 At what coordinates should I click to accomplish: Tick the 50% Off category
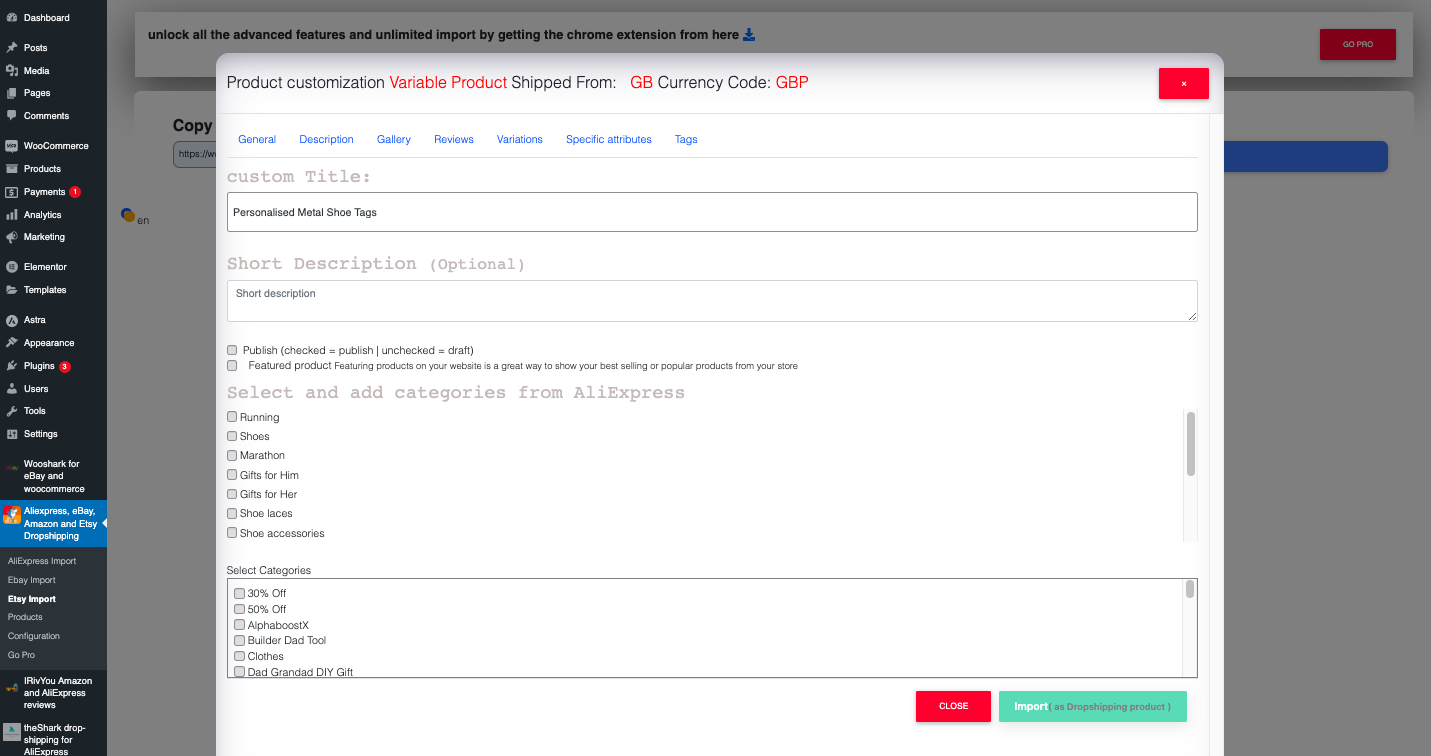click(239, 609)
